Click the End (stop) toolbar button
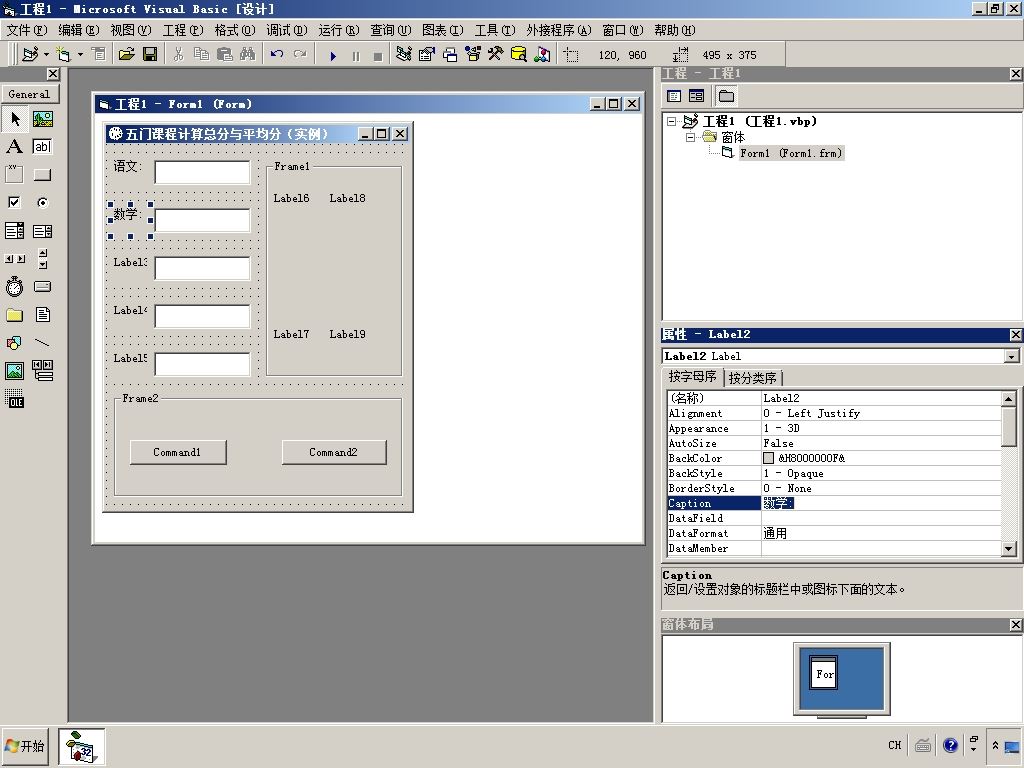Image resolution: width=1024 pixels, height=768 pixels. [377, 56]
